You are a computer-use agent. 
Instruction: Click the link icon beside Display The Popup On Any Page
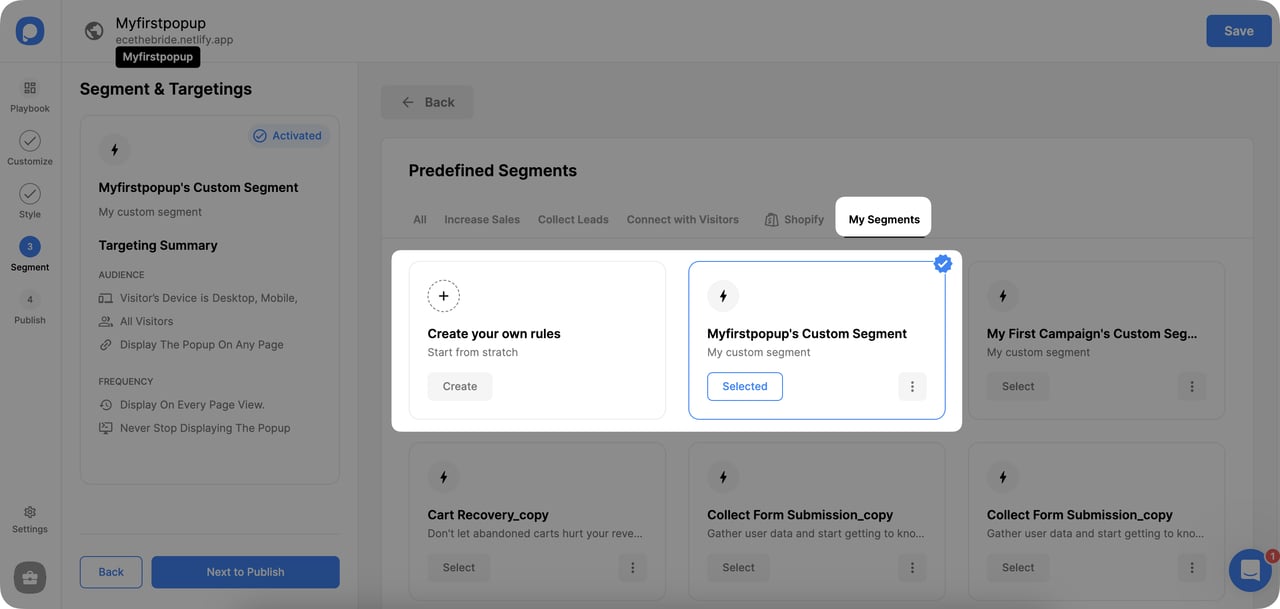[x=106, y=345]
